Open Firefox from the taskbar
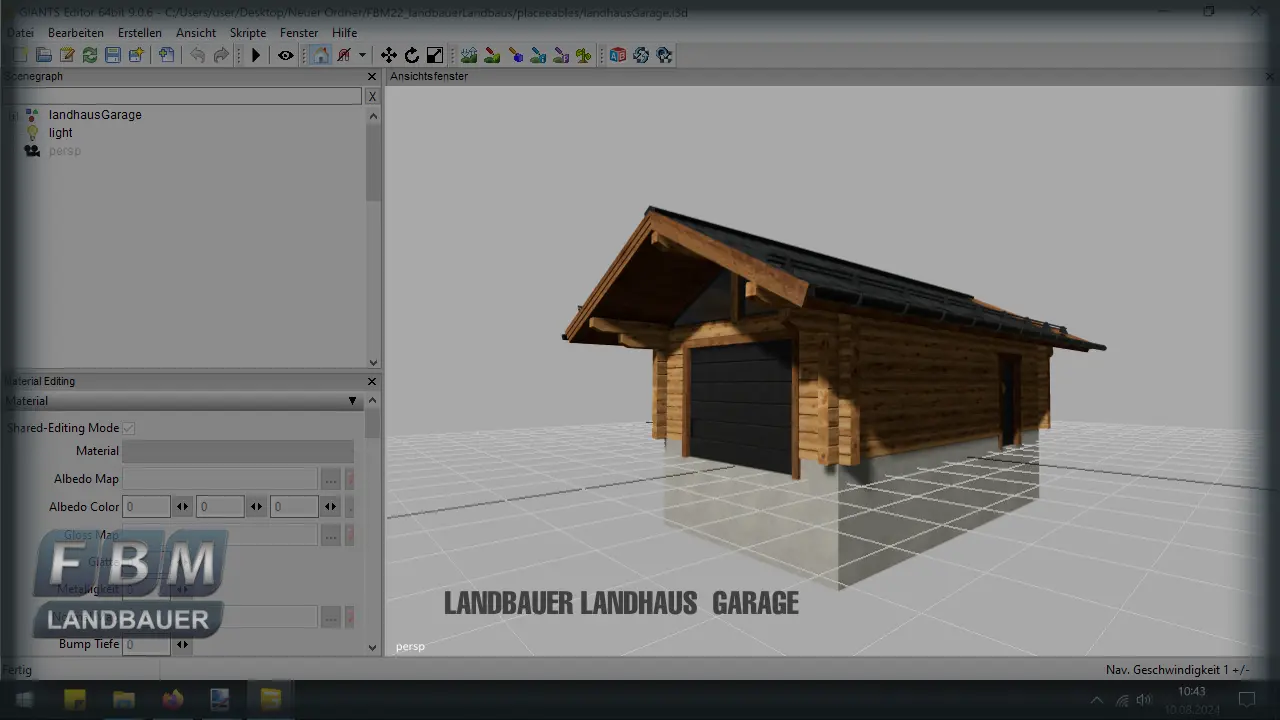Image resolution: width=1280 pixels, height=720 pixels. point(173,699)
